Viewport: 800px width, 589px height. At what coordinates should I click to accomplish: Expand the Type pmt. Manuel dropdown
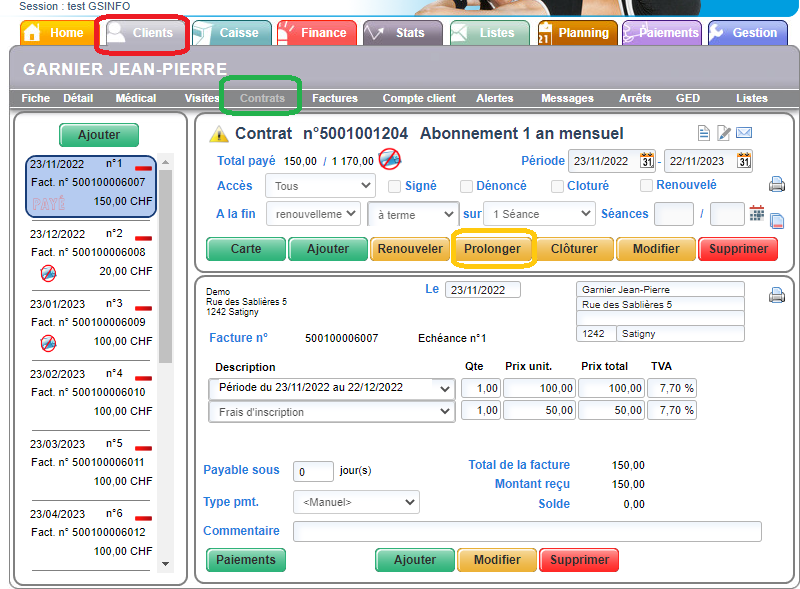[x=356, y=502]
